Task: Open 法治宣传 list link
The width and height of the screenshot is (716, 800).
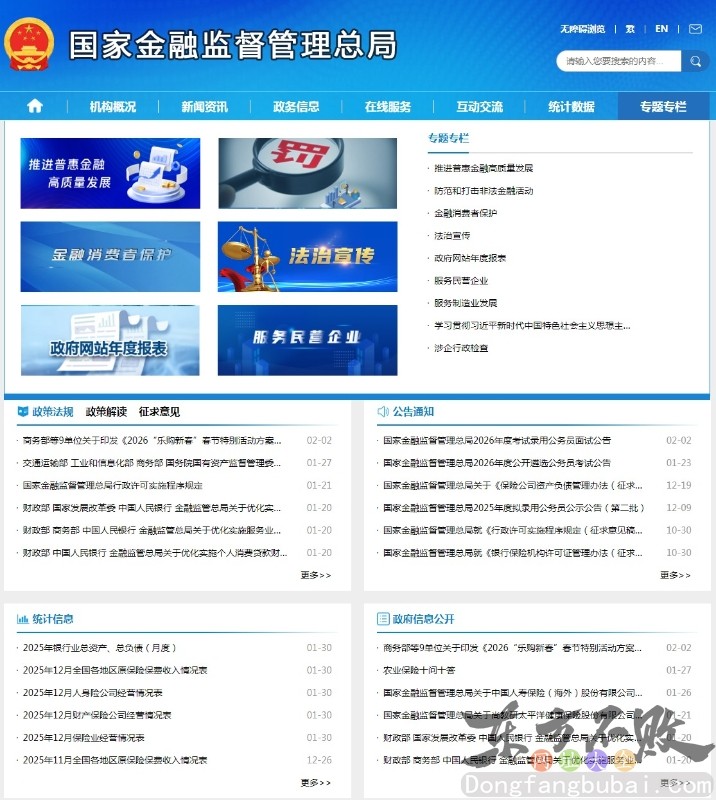Action: (452, 236)
